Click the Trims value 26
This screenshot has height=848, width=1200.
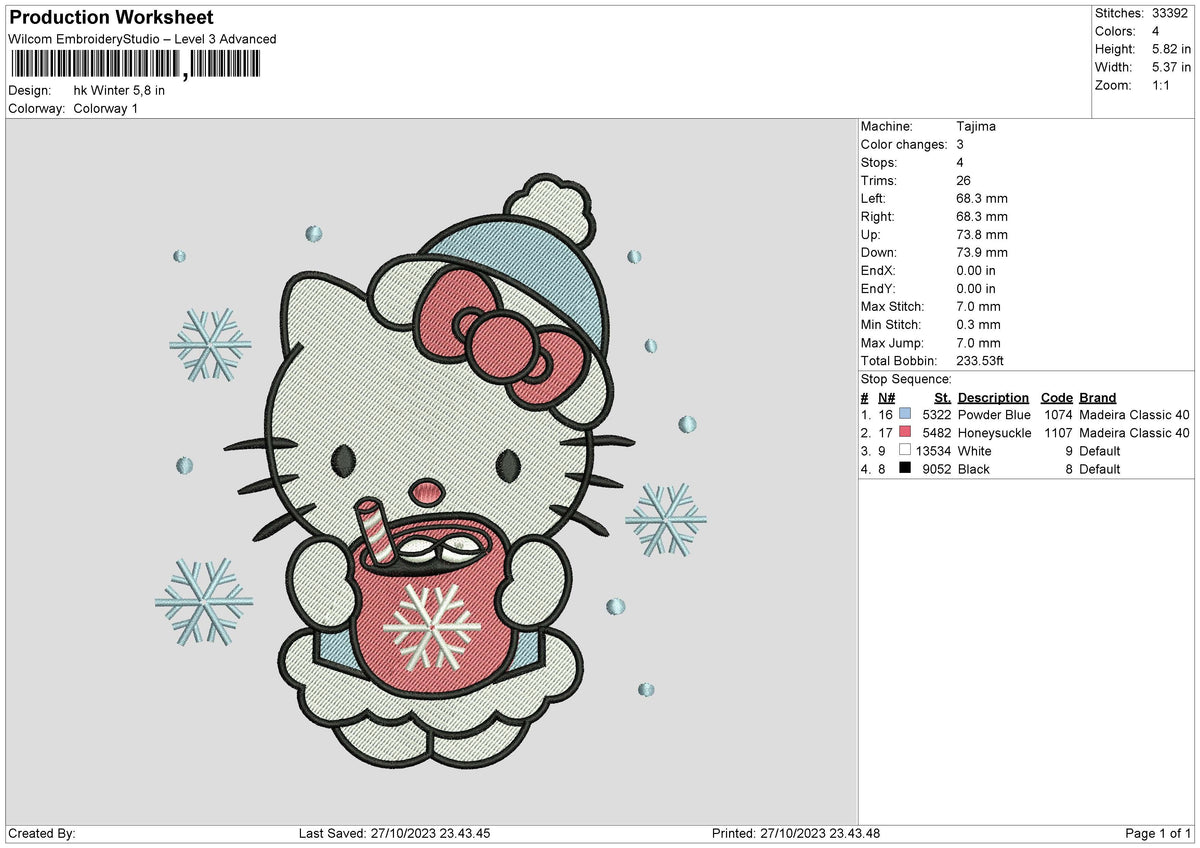click(964, 180)
